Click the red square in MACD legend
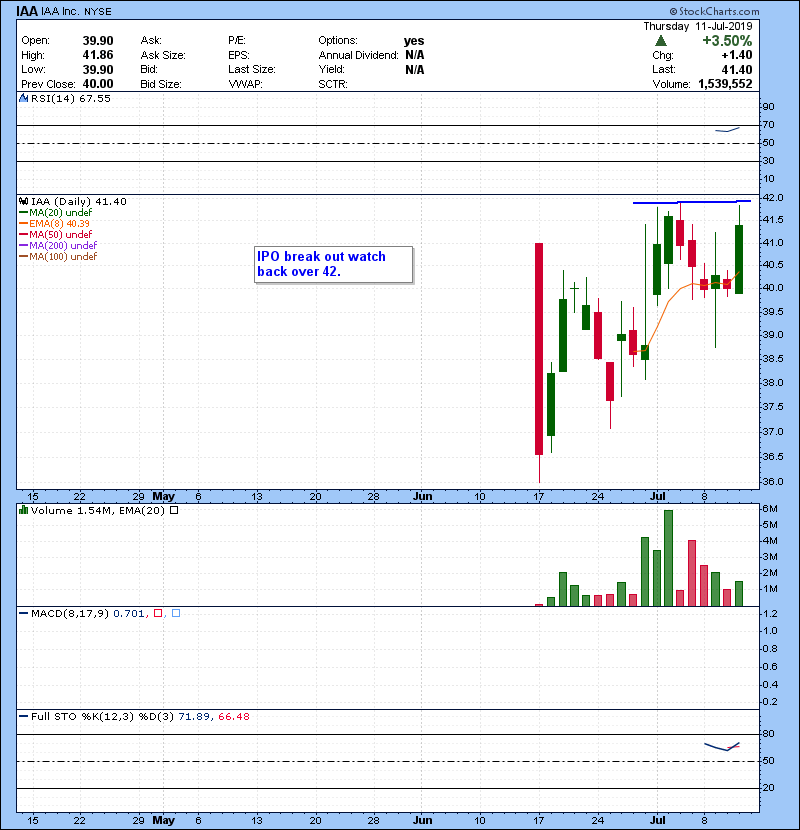 click(x=158, y=613)
